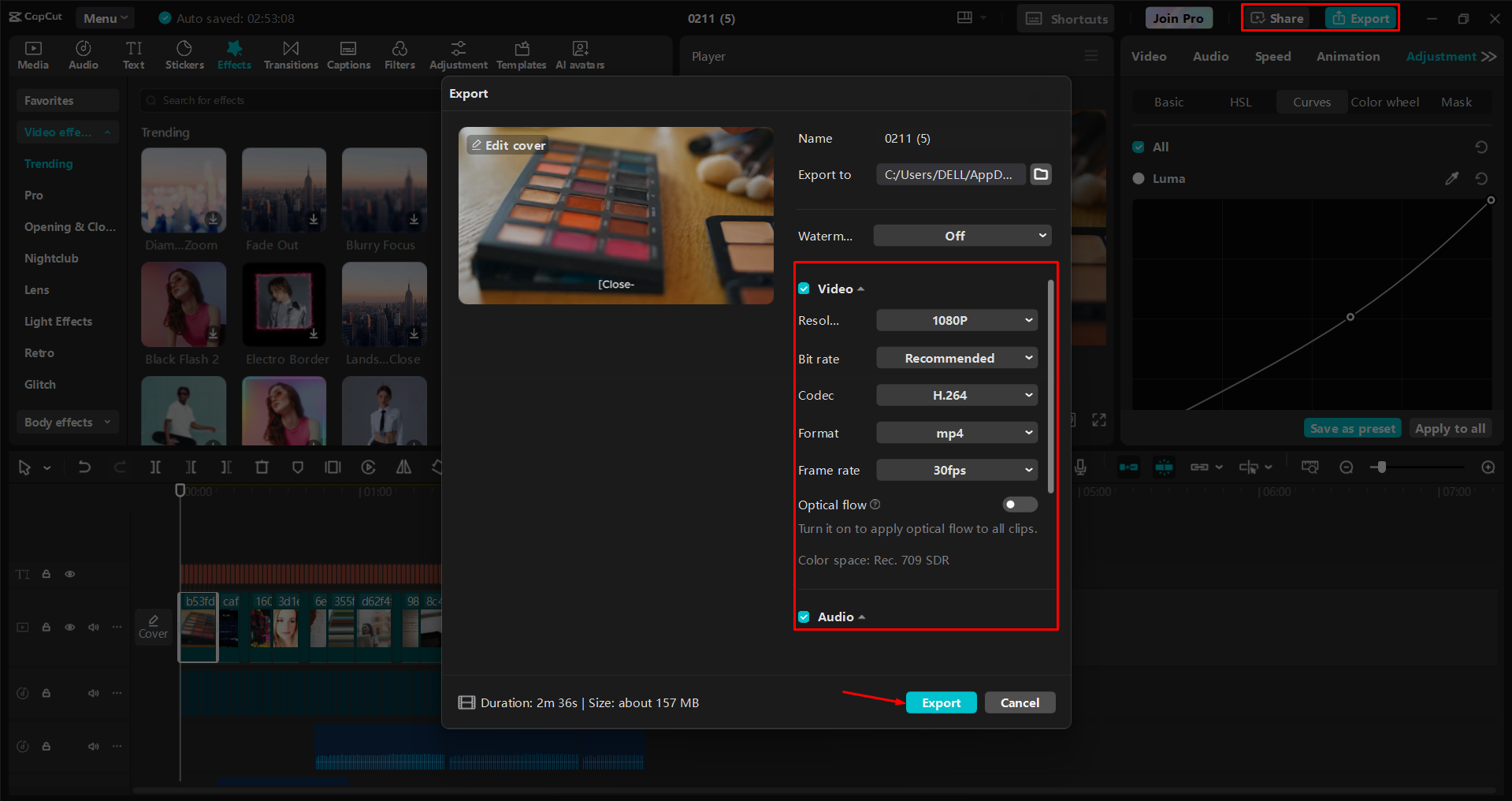Split the clip at the playhead
1512x801 pixels.
(155, 467)
